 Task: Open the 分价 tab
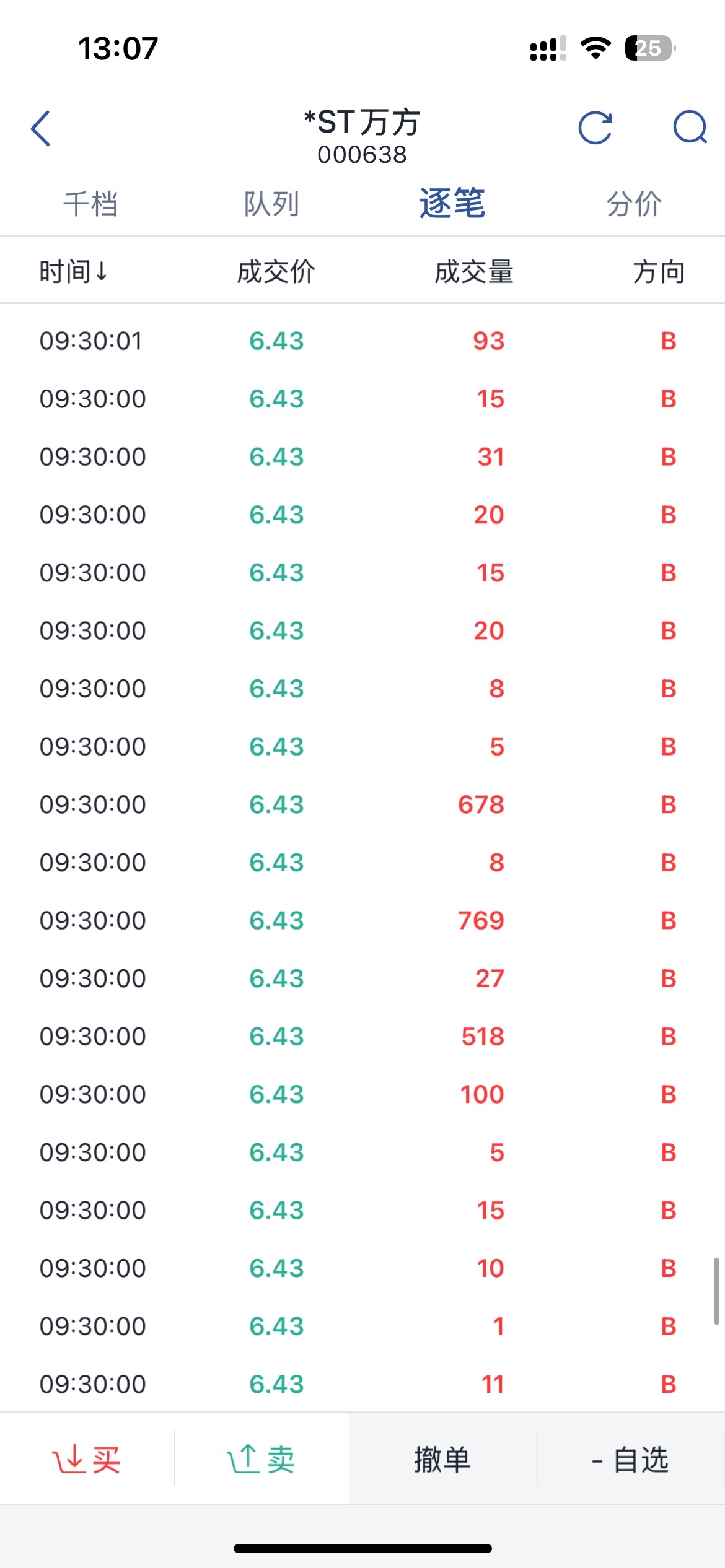[634, 204]
